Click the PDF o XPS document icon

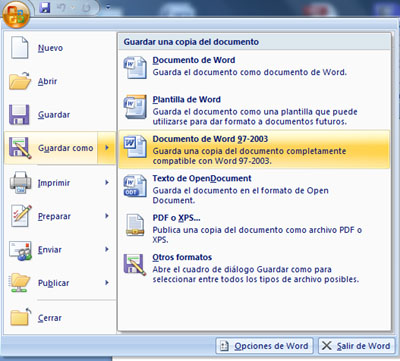(135, 225)
